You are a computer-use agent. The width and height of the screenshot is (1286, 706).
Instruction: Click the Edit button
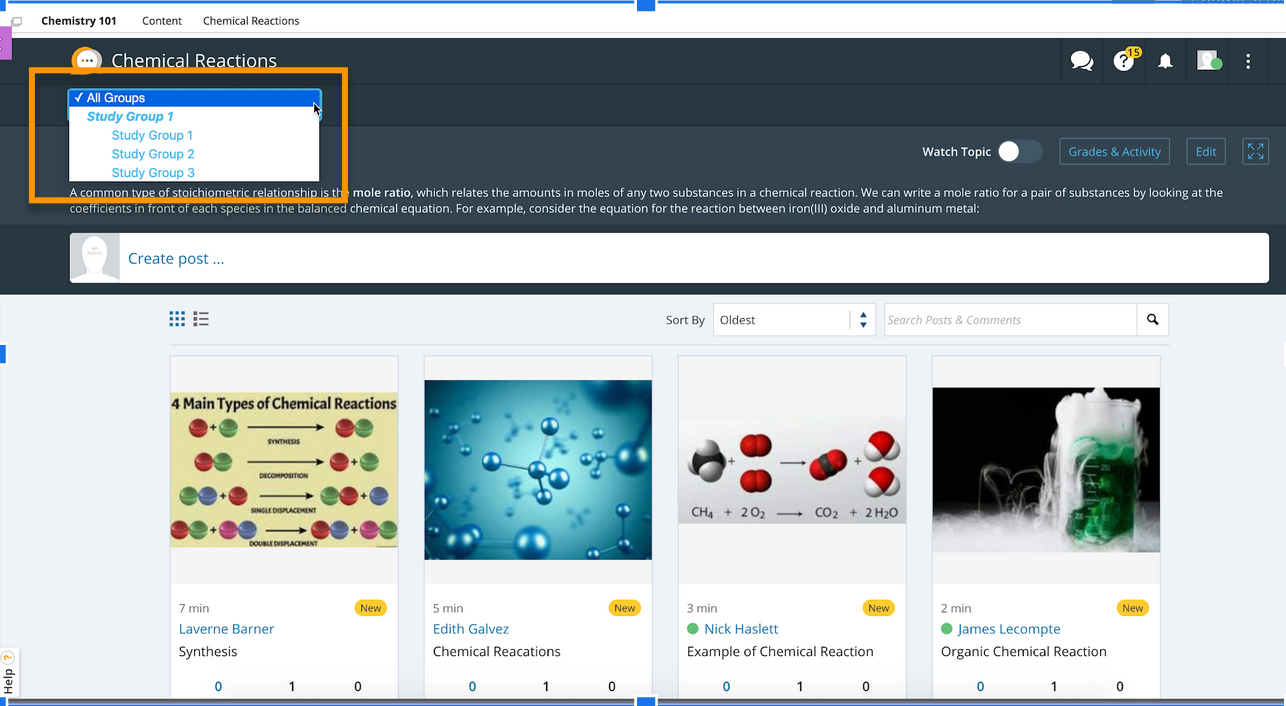[x=1206, y=151]
